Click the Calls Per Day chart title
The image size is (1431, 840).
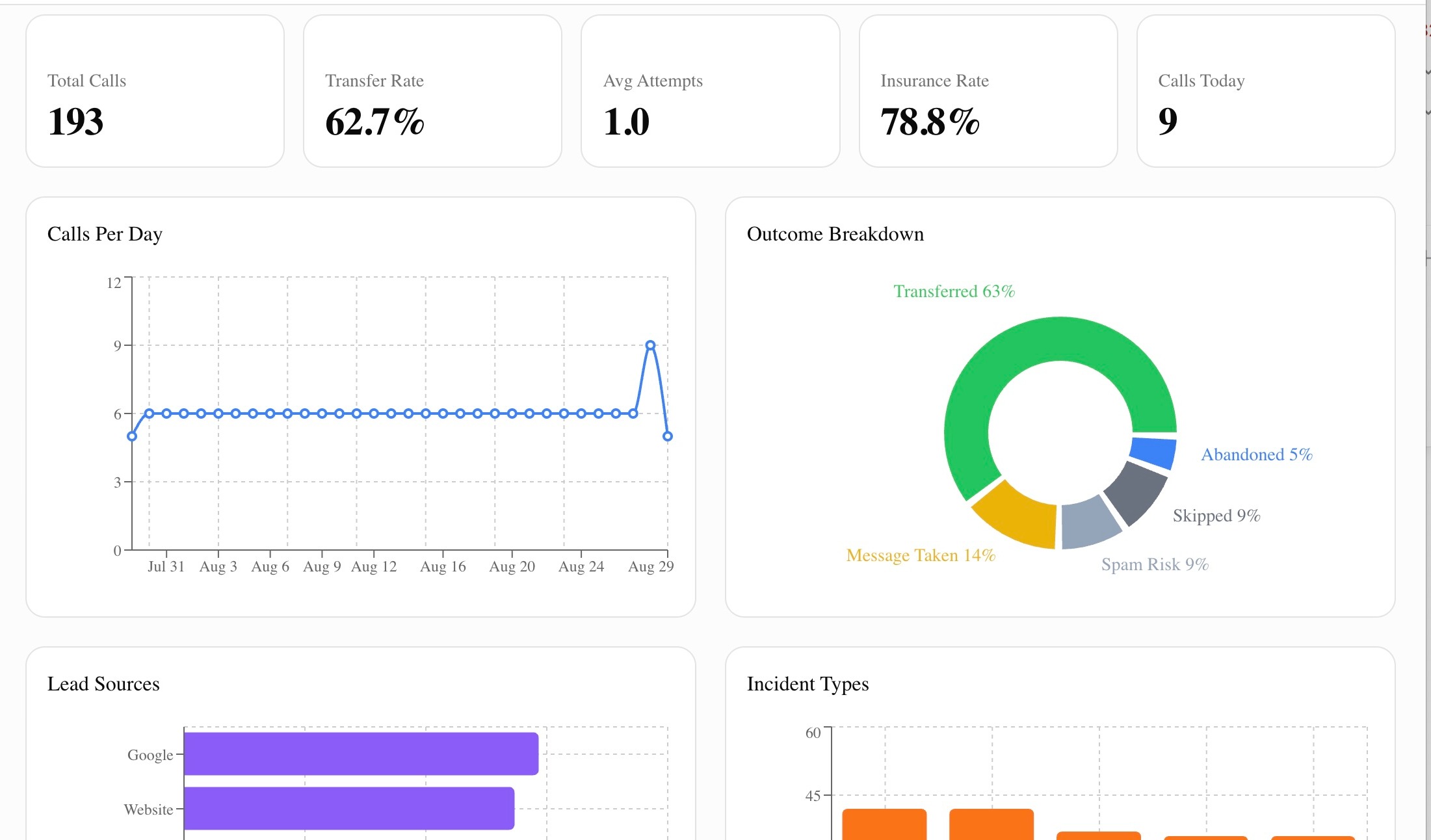105,234
